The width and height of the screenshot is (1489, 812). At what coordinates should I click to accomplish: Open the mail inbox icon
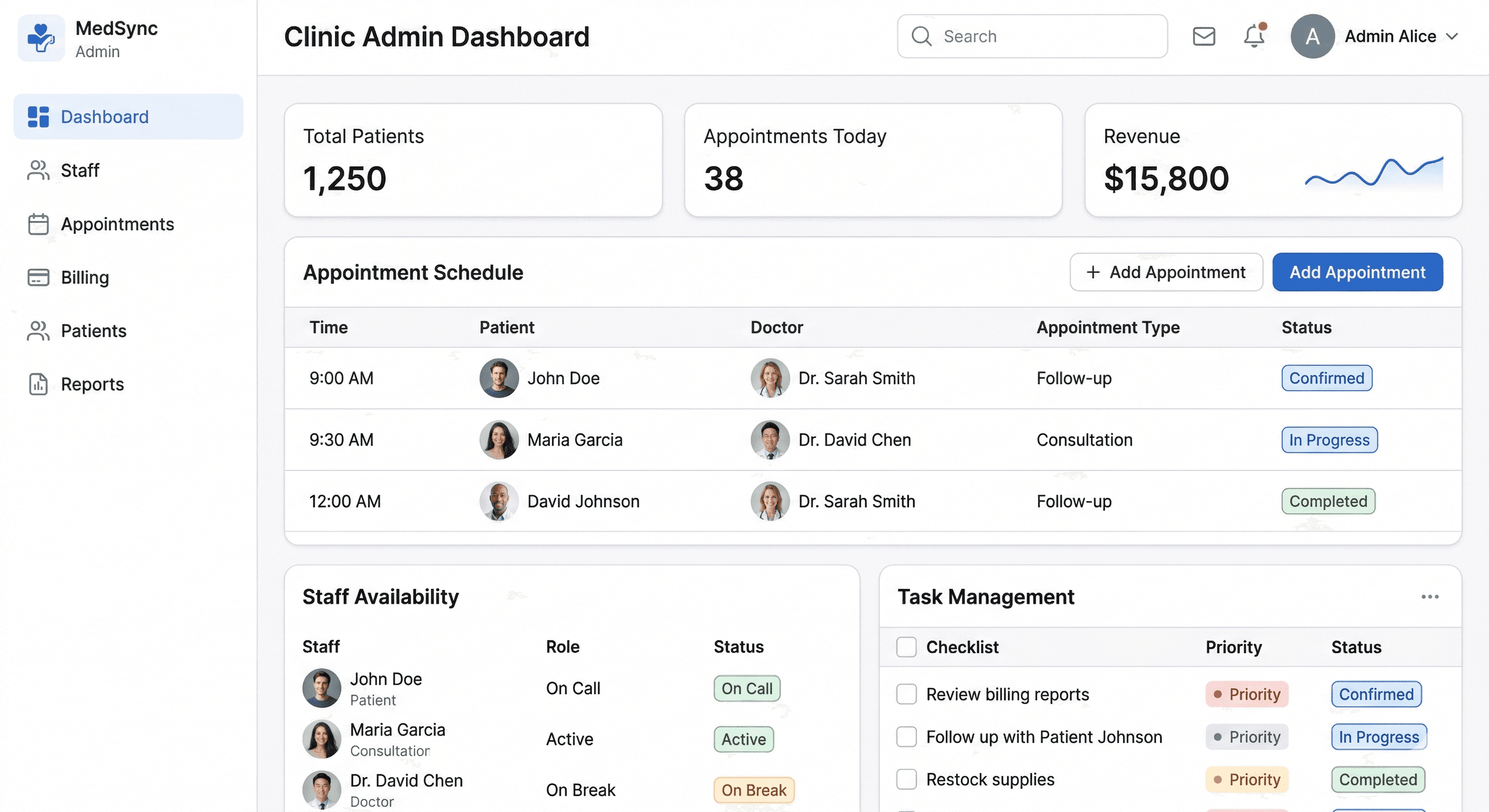1203,36
